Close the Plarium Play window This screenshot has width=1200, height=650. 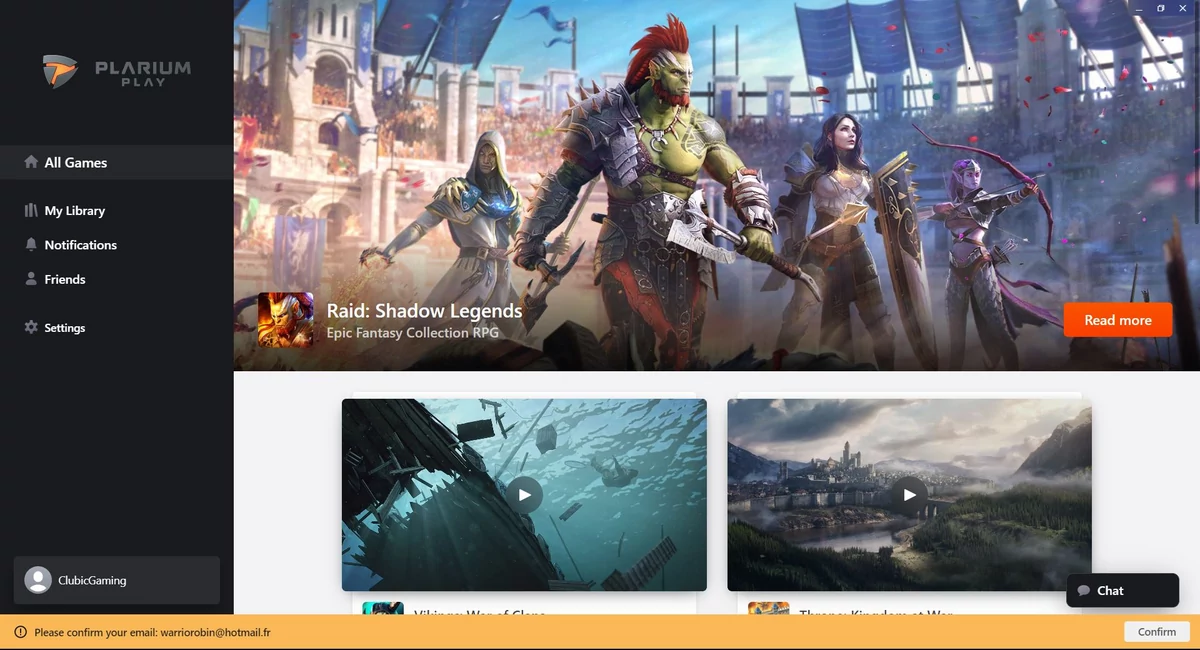point(1184,8)
